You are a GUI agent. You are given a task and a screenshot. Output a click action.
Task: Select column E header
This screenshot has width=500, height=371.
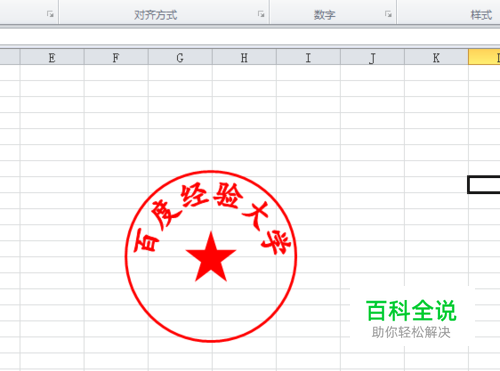[x=52, y=57]
